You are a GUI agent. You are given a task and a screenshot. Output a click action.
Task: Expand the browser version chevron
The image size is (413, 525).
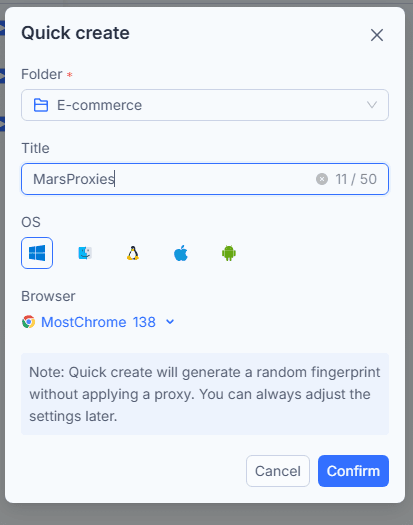click(x=170, y=322)
